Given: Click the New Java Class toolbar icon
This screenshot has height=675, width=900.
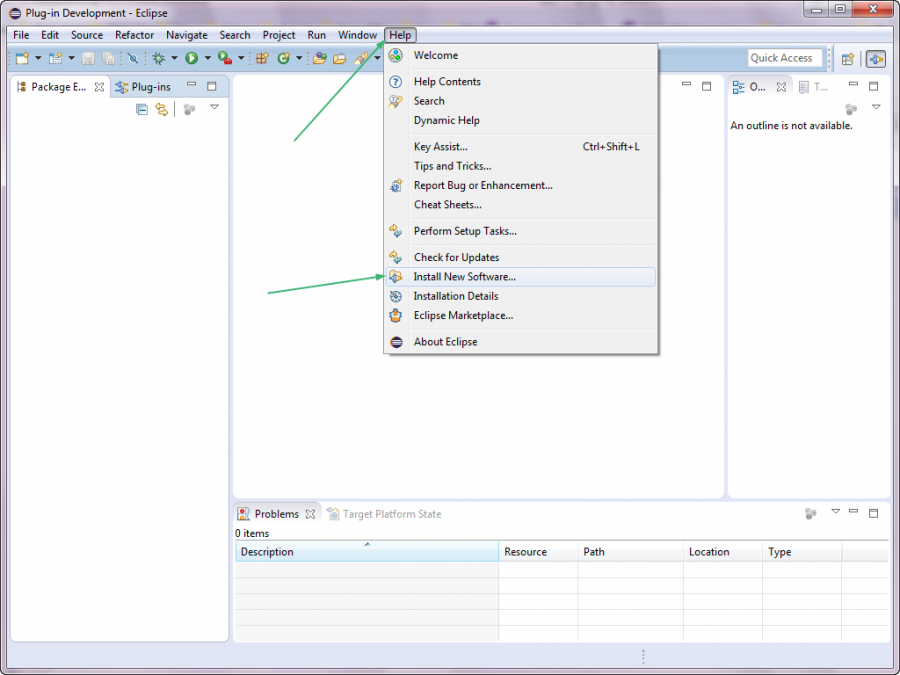Looking at the screenshot, I should coord(284,58).
